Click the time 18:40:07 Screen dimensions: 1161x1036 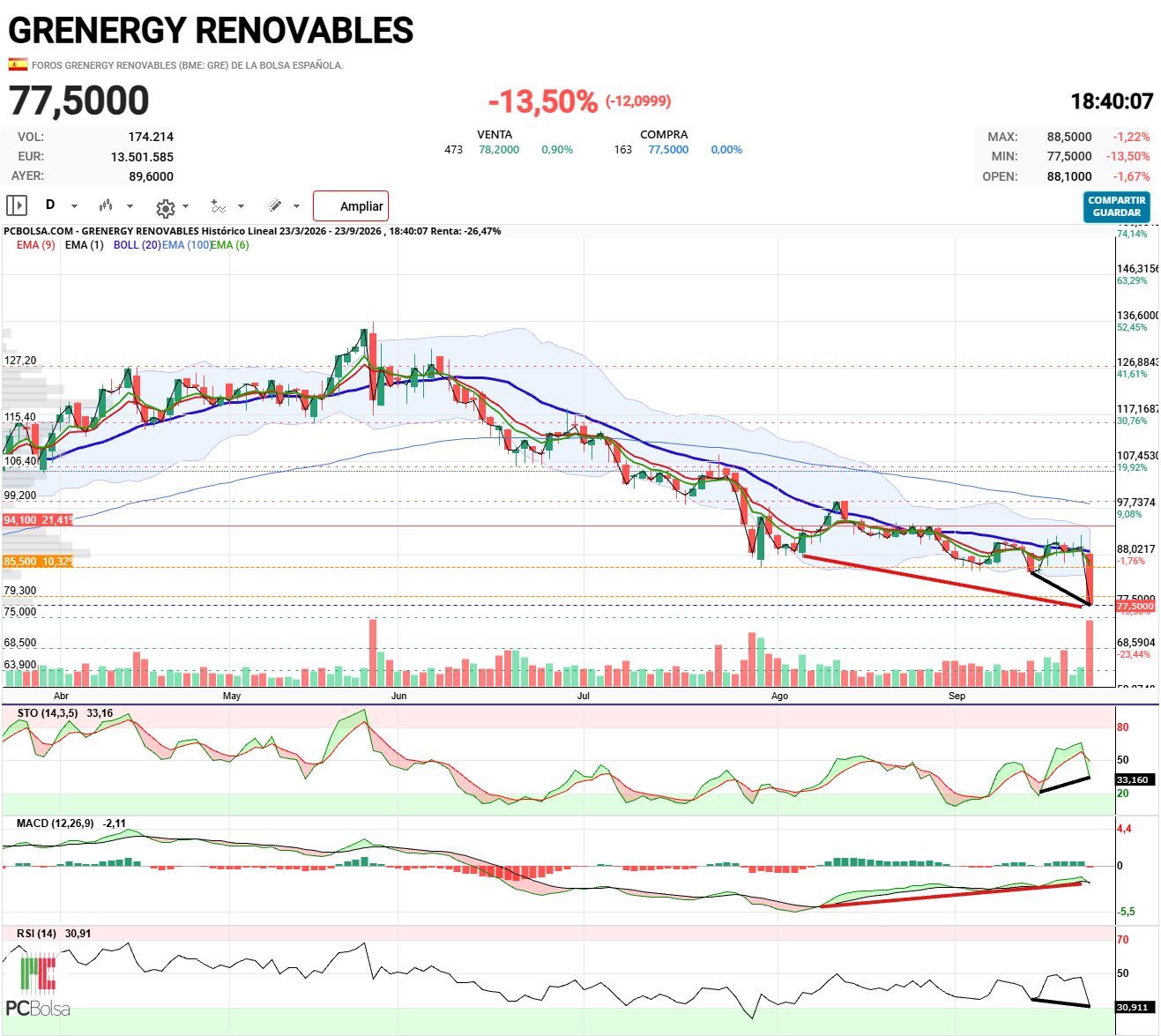[x=1112, y=101]
